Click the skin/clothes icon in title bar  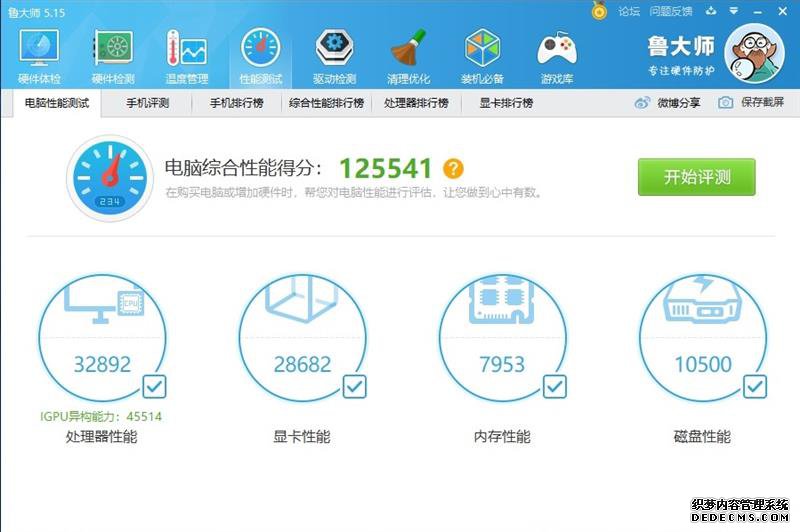pos(711,11)
